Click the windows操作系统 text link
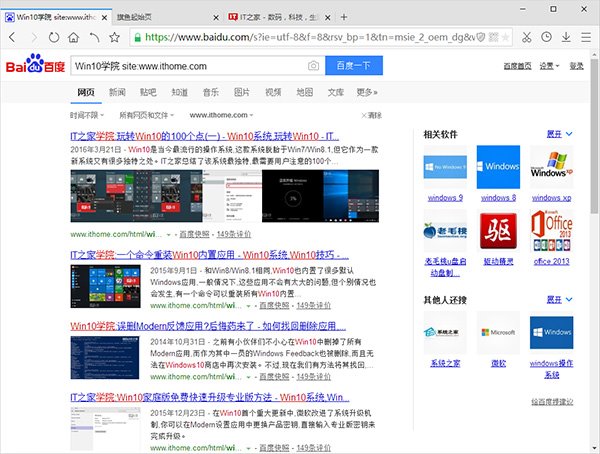Image resolution: width=600 pixels, height=454 pixels. pyautogui.click(x=551, y=369)
